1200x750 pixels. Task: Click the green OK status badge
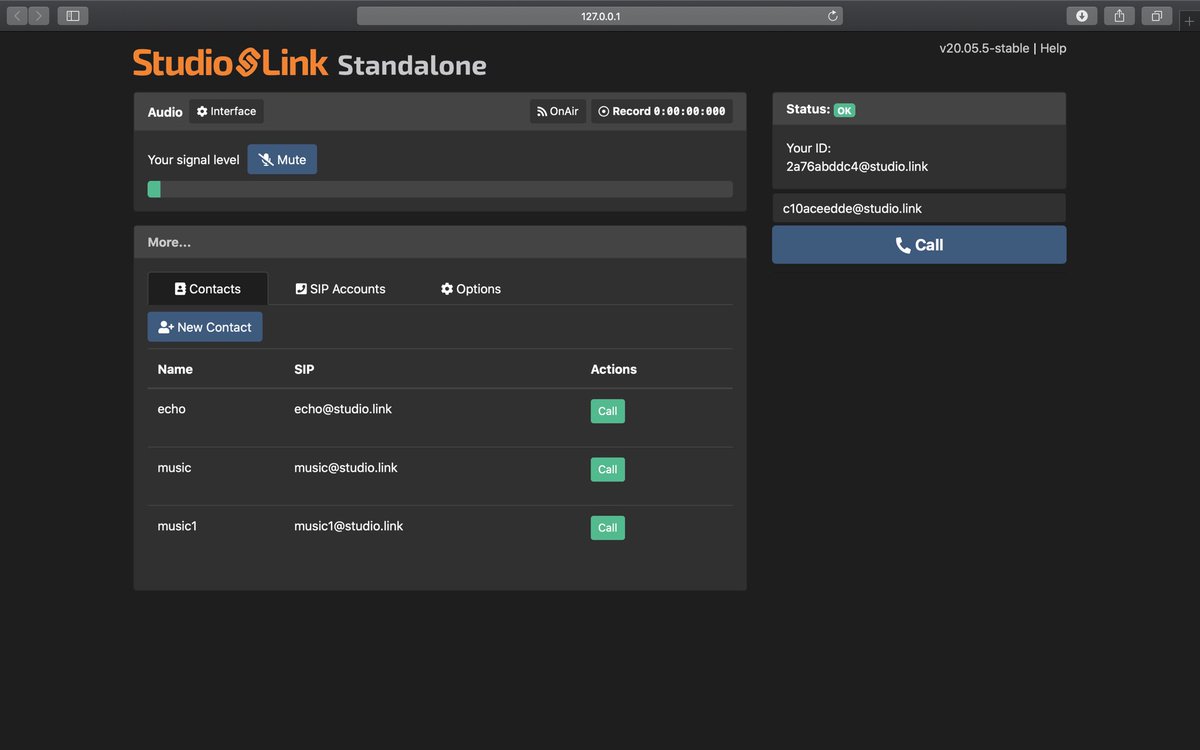[845, 110]
